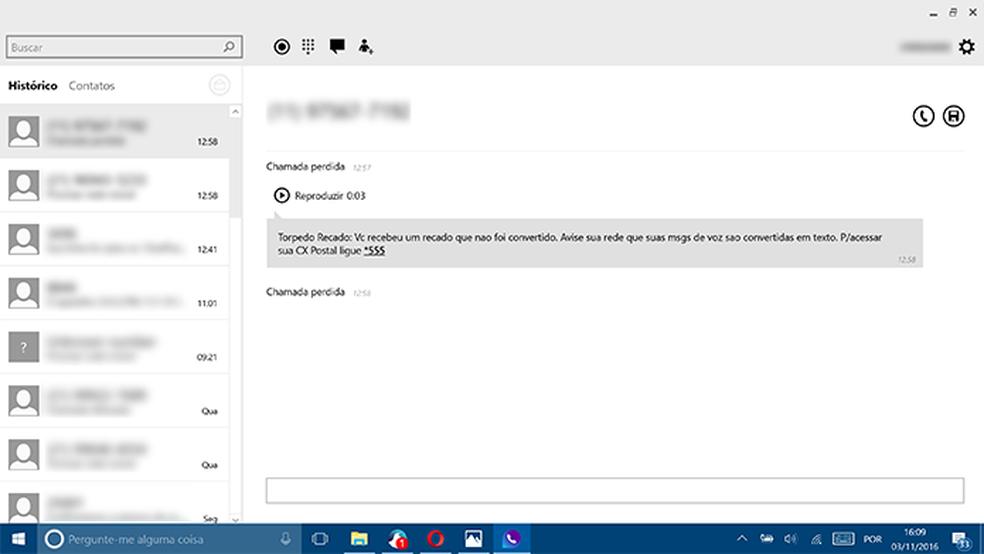984x554 pixels.
Task: Open Task View on taskbar
Action: 320,539
